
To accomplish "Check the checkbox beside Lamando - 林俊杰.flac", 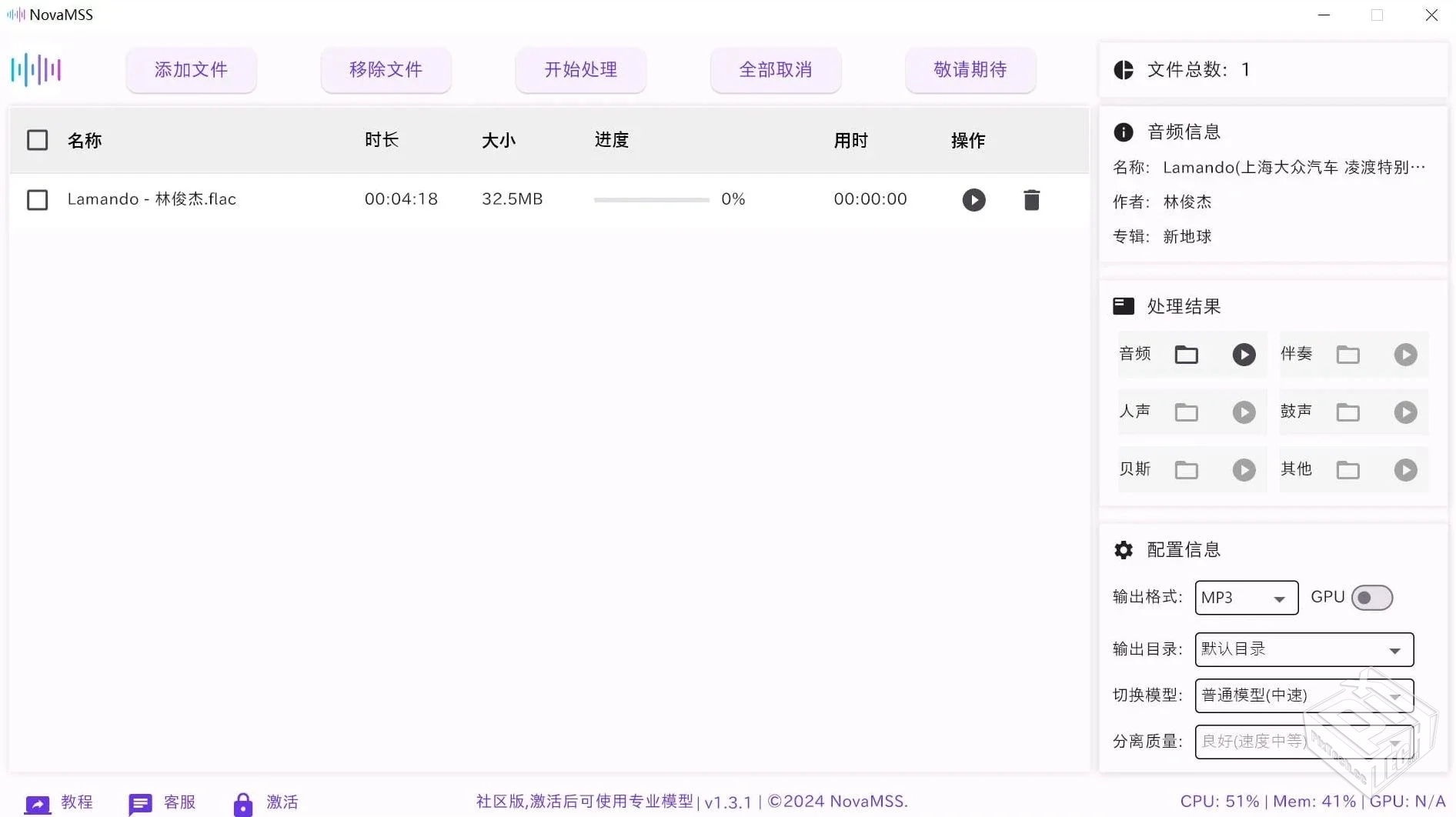I will (x=38, y=199).
